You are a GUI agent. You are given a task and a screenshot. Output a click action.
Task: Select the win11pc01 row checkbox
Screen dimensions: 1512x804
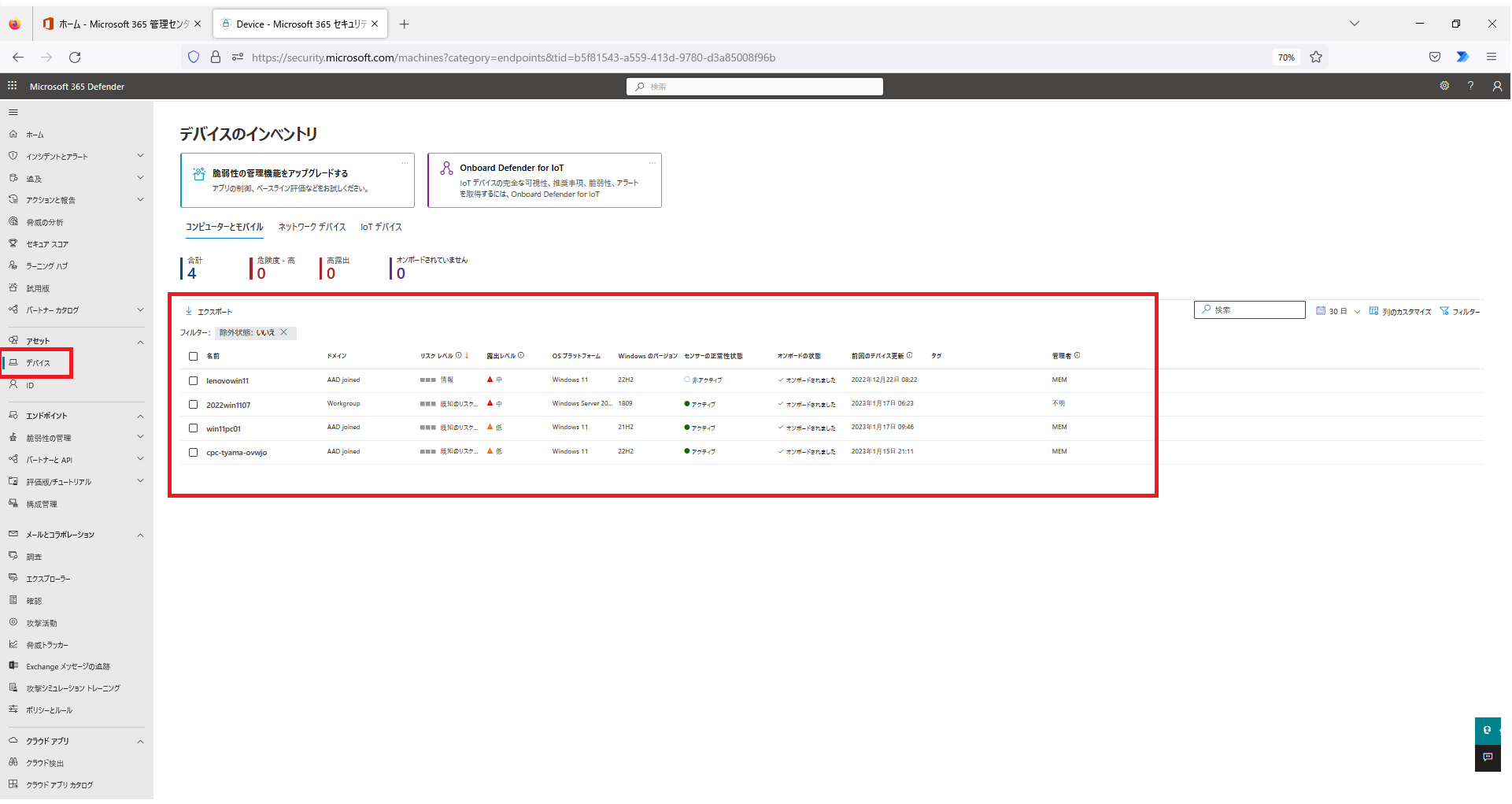(x=193, y=428)
